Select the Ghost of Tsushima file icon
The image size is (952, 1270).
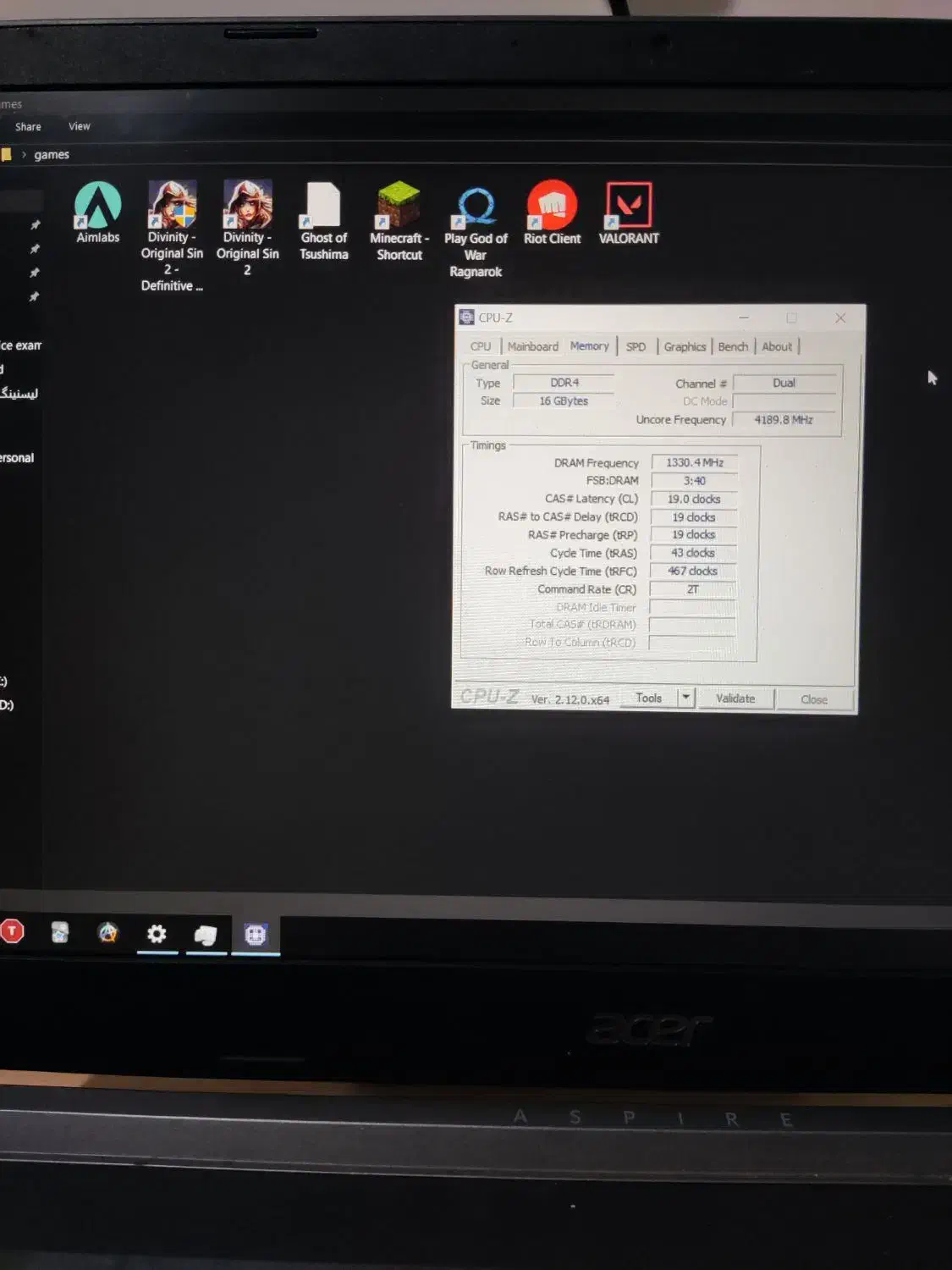[x=323, y=207]
